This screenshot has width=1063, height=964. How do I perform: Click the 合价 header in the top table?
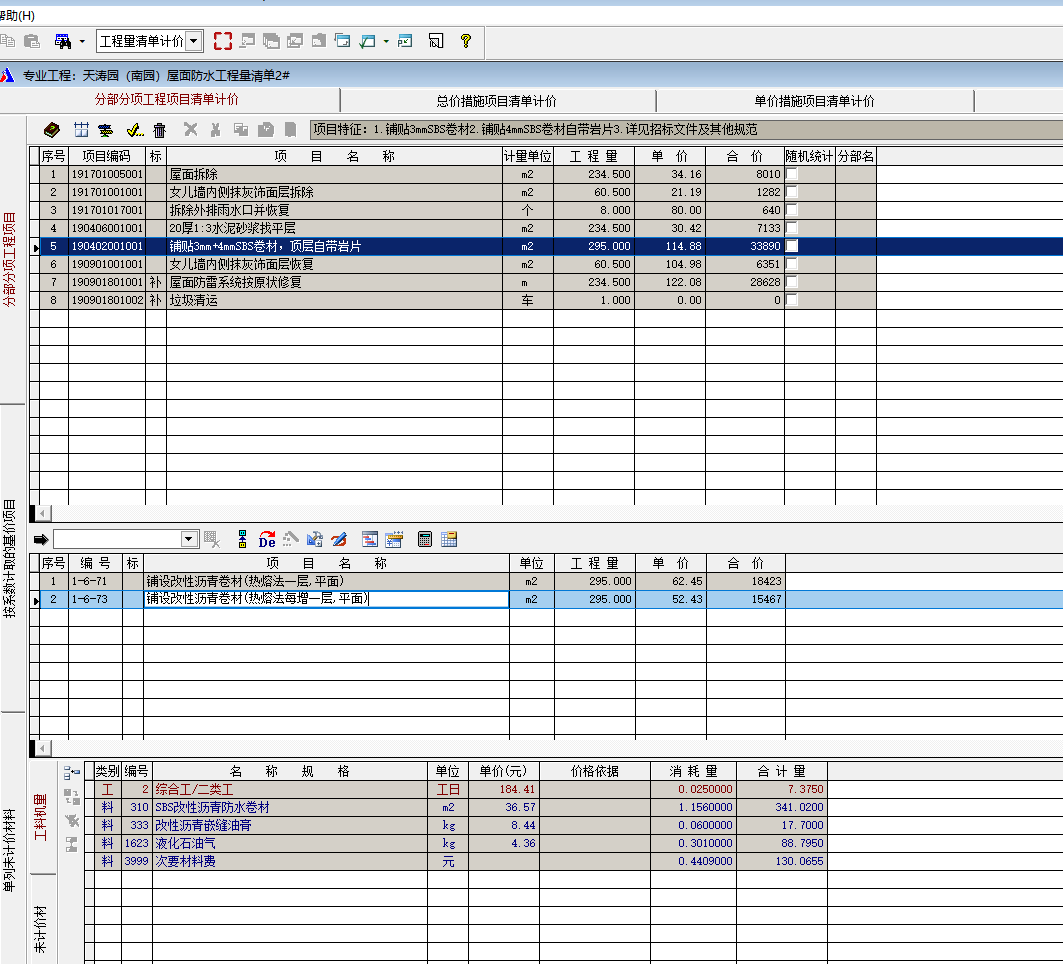(744, 157)
